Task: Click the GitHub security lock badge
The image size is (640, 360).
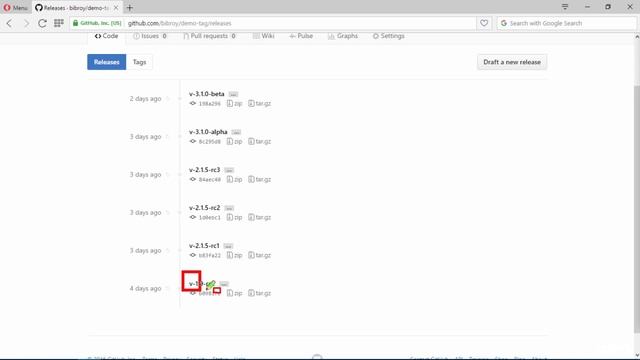Action: coord(97,23)
